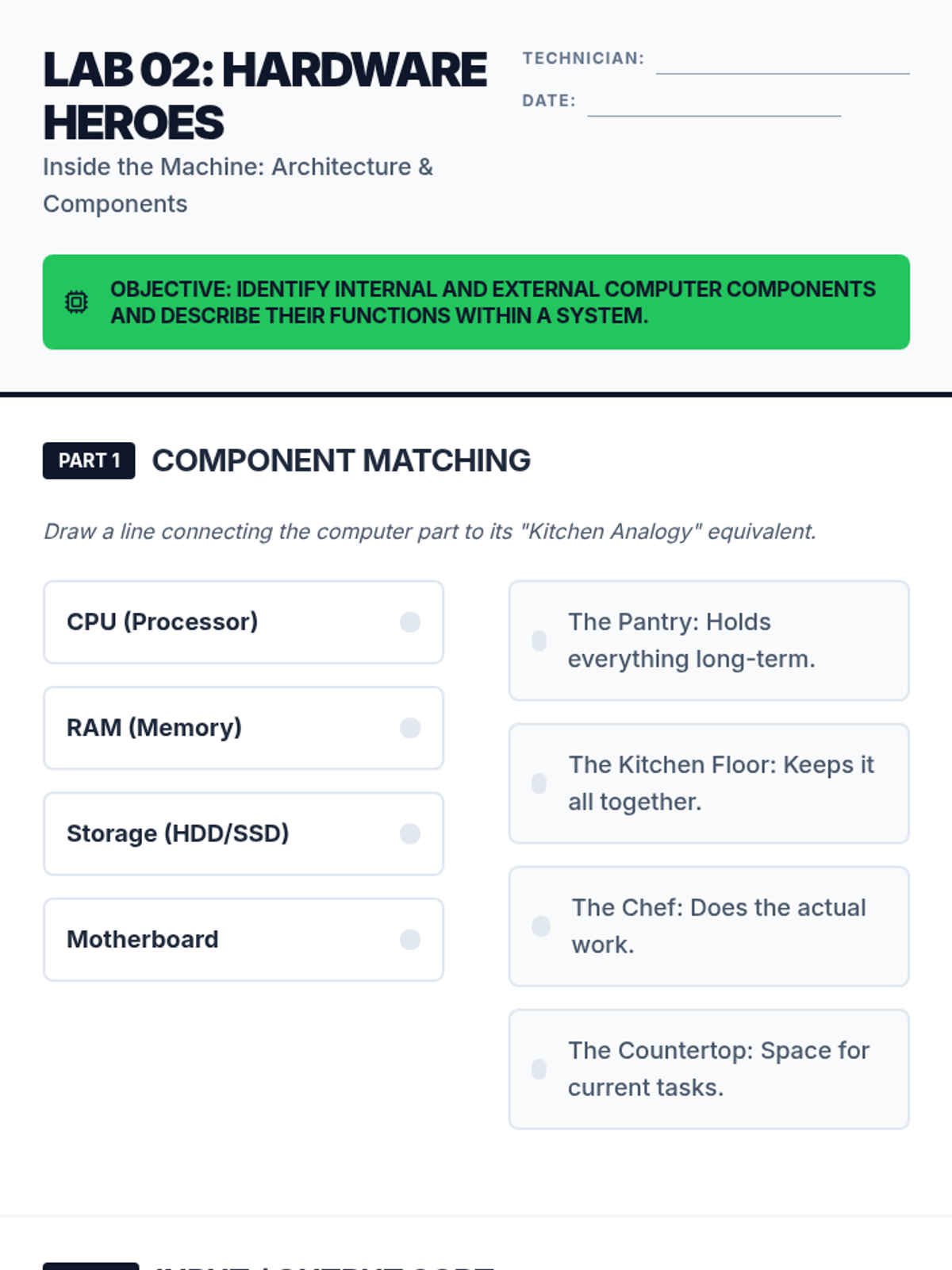952x1270 pixels.
Task: Click the green objective banner text
Action: coord(492,302)
